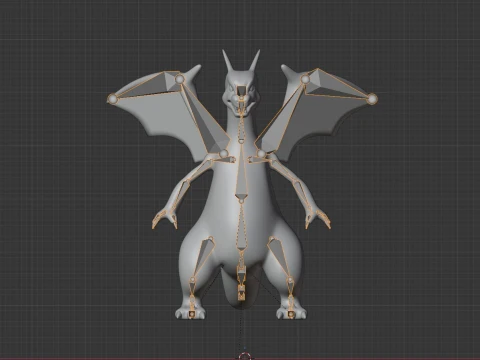
Task: Click the outer tip joint of the right-side wing
Action: coord(372,99)
